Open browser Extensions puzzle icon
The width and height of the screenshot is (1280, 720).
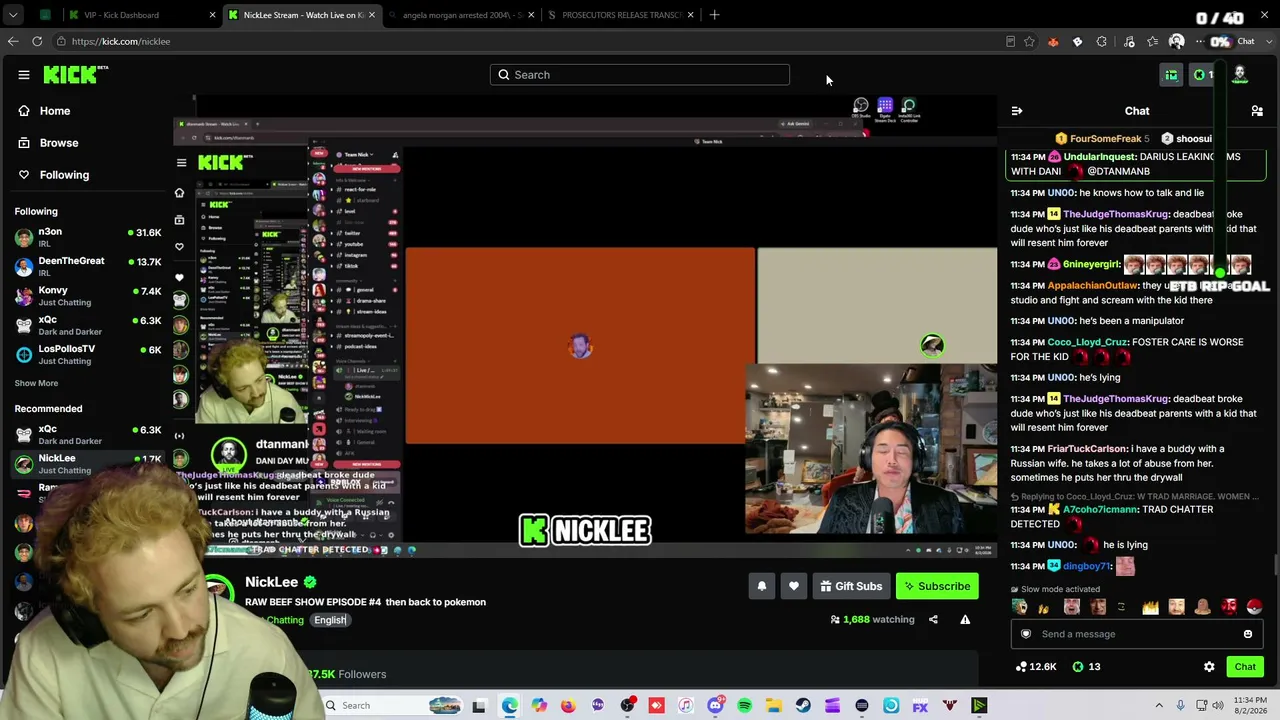[1102, 42]
